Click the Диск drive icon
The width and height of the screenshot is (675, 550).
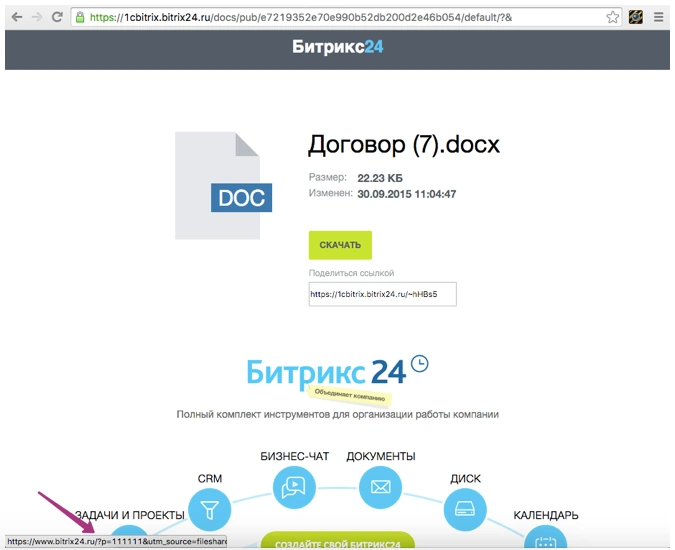point(465,510)
